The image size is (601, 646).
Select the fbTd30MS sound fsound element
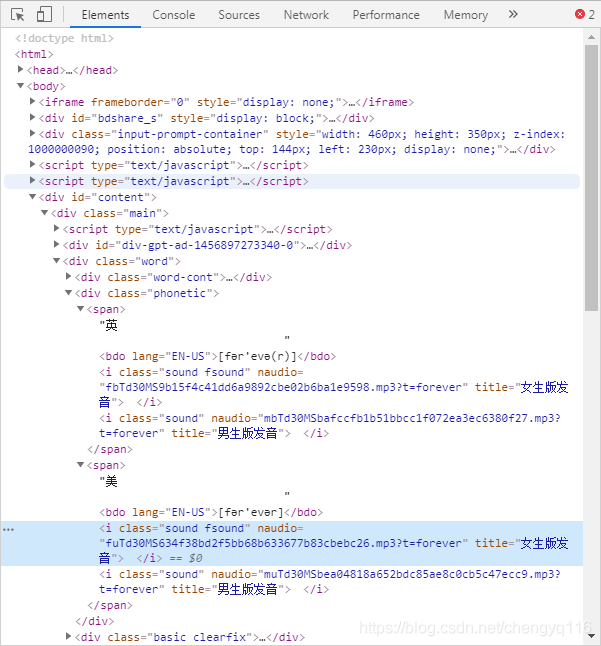coord(333,387)
